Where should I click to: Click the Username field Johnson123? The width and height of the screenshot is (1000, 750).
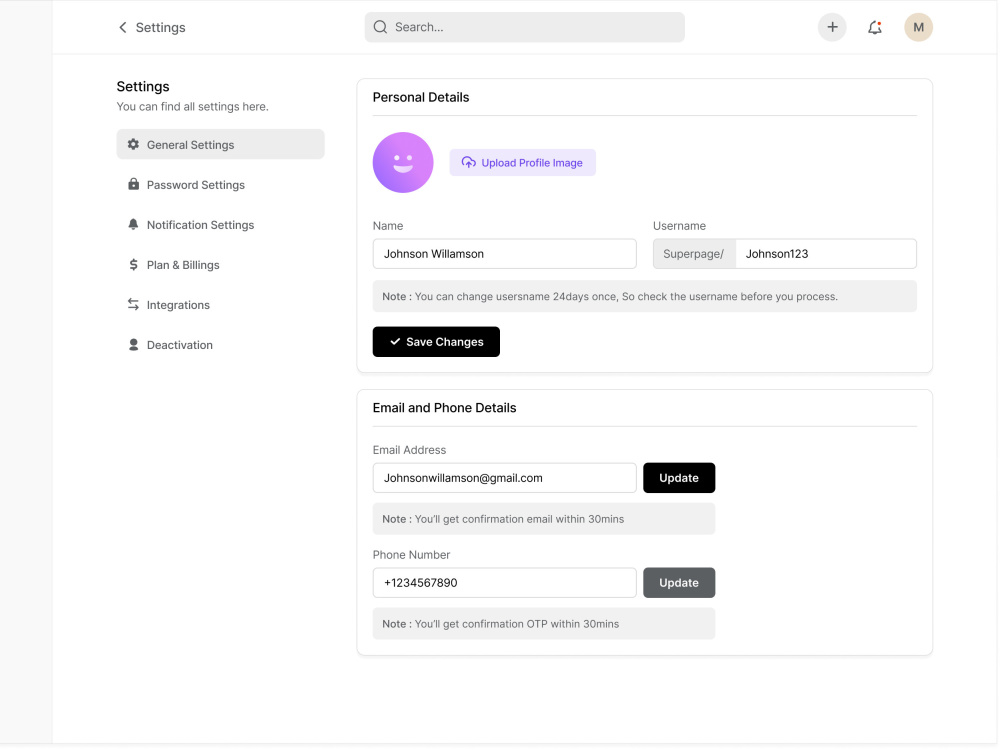point(826,254)
